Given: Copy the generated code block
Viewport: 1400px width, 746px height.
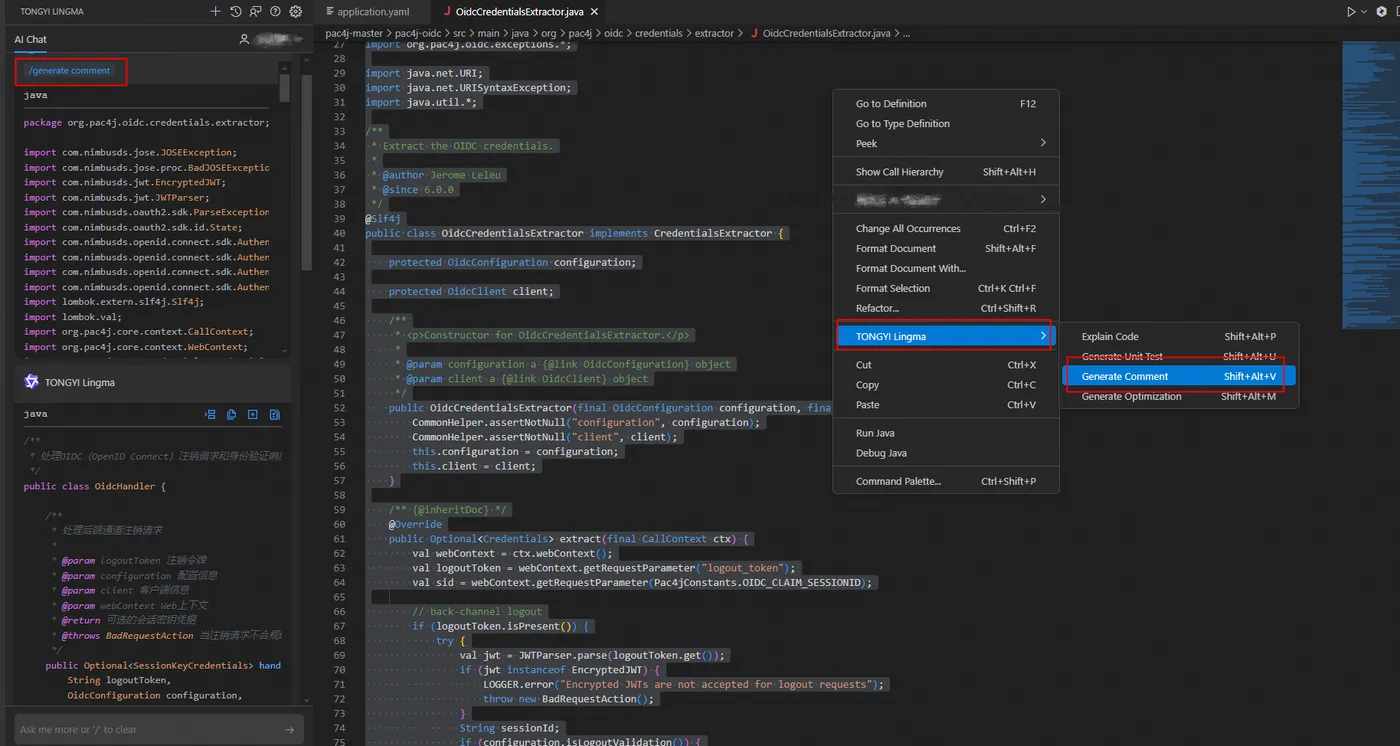Looking at the screenshot, I should coord(231,414).
